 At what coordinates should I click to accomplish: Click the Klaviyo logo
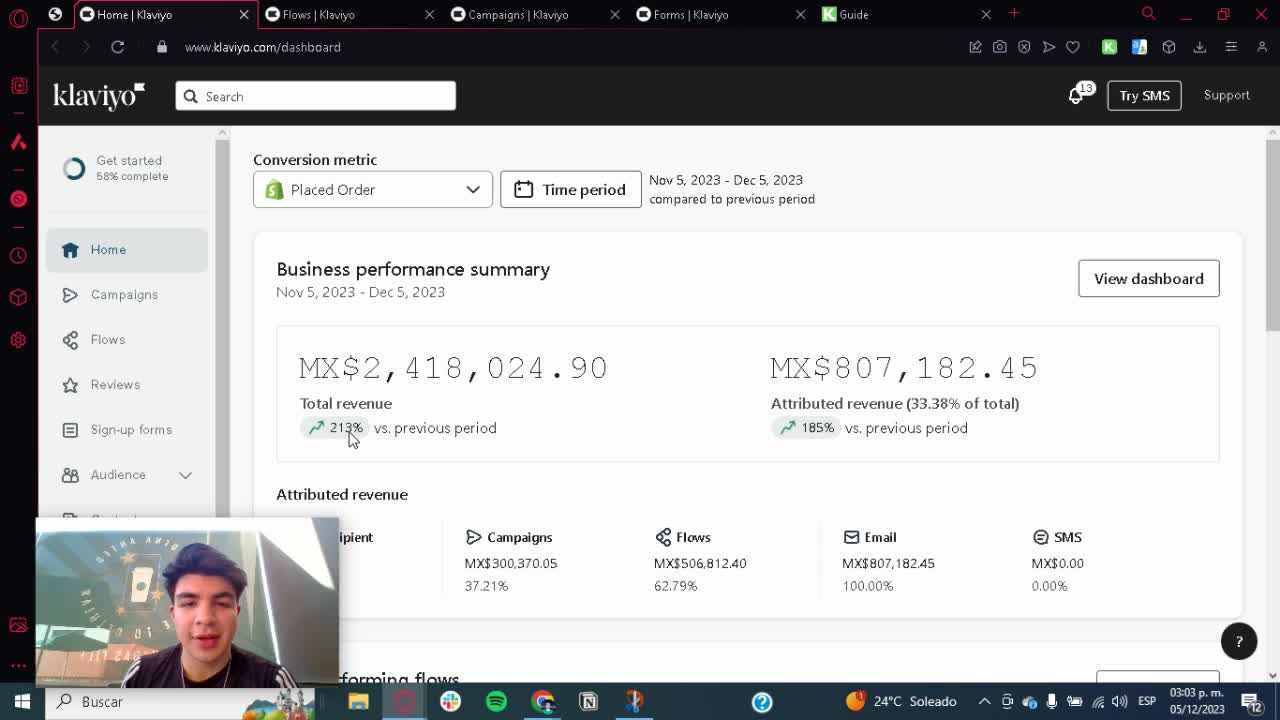click(99, 96)
